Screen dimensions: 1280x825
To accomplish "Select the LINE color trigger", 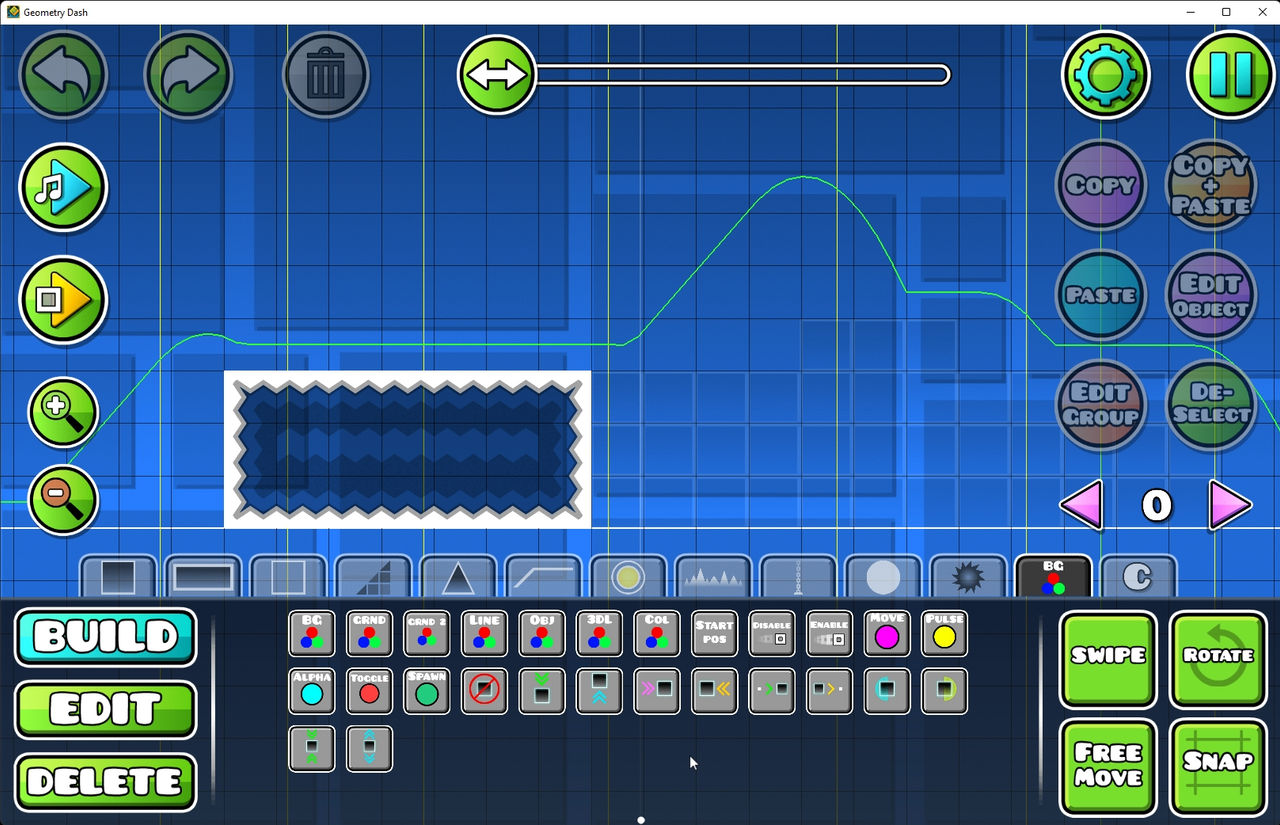I will click(484, 633).
